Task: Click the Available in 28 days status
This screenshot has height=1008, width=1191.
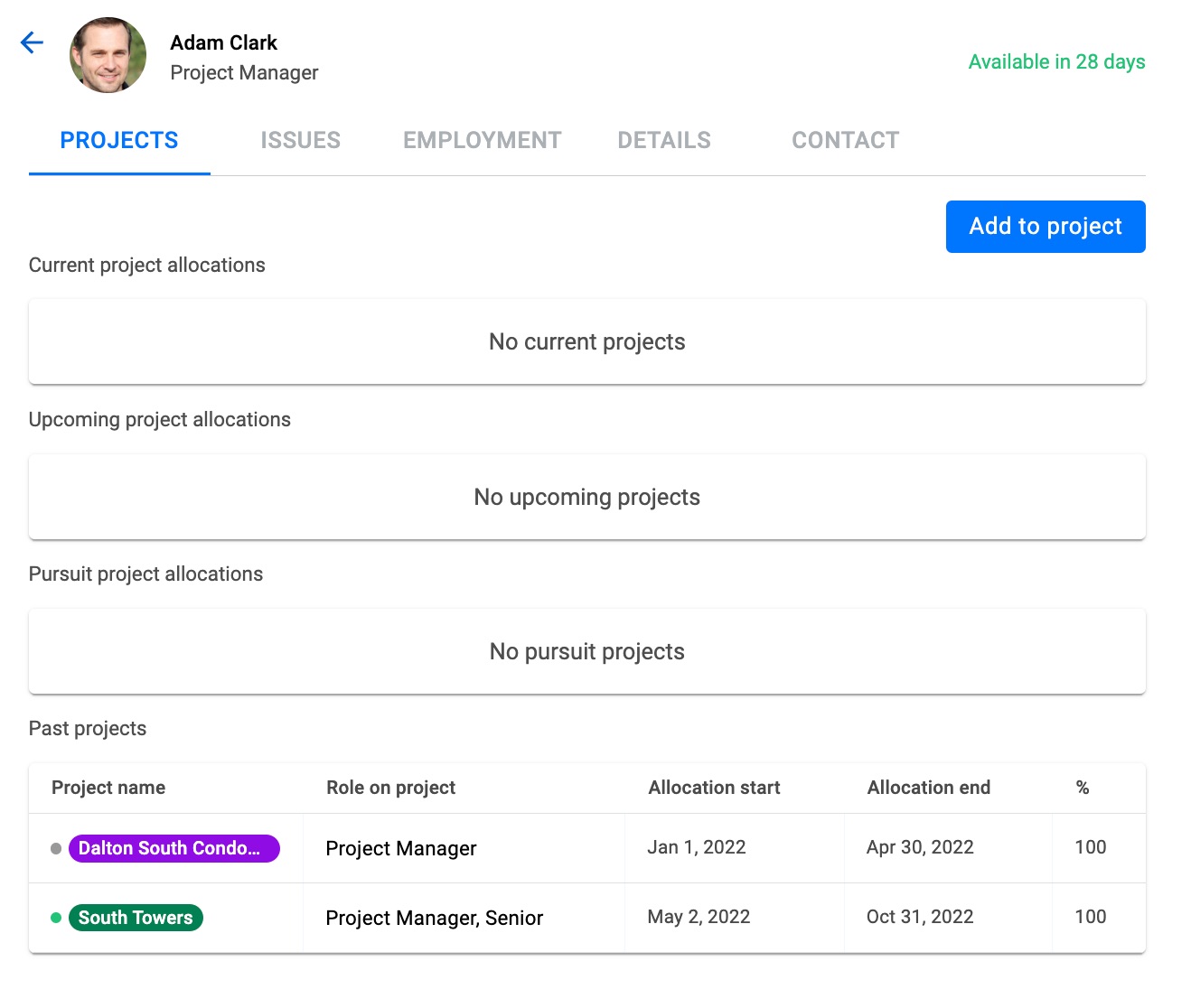Action: (x=1056, y=62)
